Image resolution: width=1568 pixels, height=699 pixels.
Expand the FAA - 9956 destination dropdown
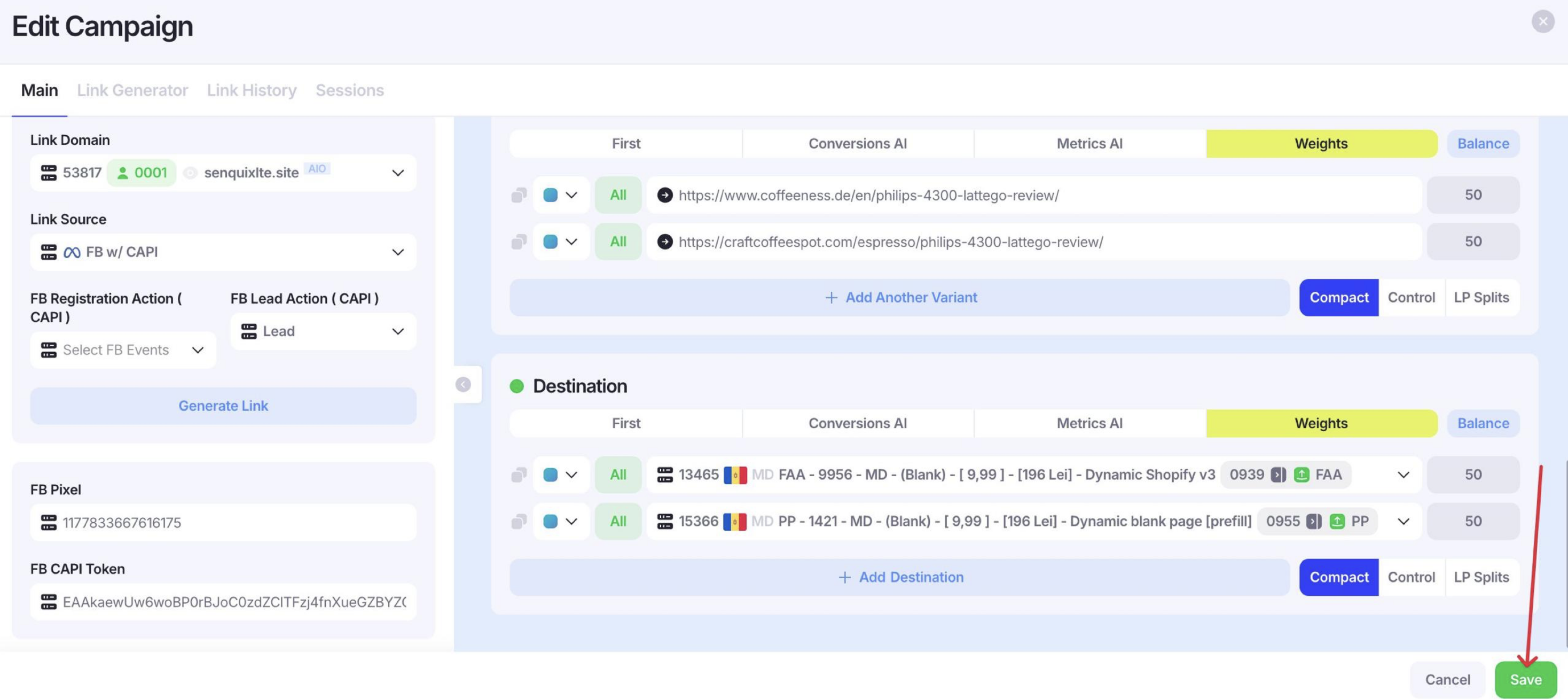coord(1403,475)
